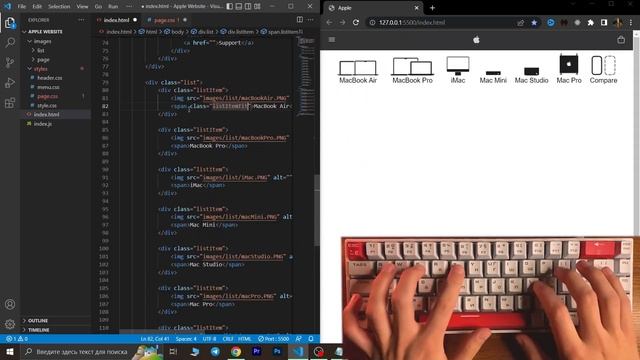The image size is (640, 360).
Task: Open the Source Control view in the activity bar
Action: pos(10,62)
